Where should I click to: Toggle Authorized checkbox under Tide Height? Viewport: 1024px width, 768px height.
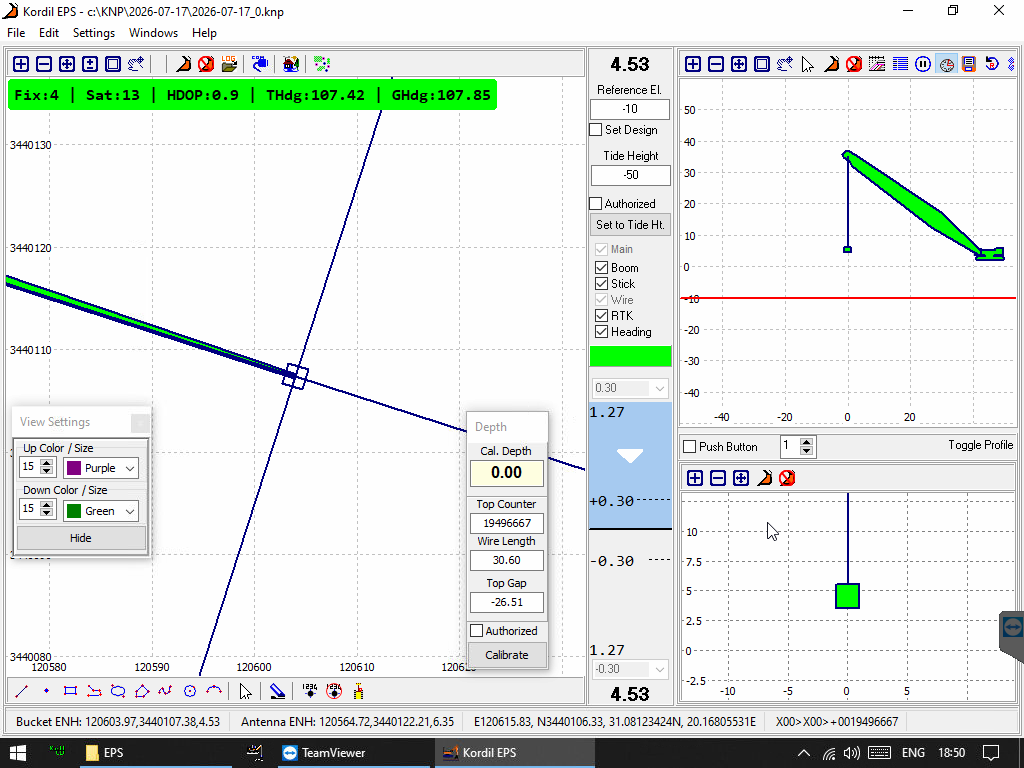point(596,203)
